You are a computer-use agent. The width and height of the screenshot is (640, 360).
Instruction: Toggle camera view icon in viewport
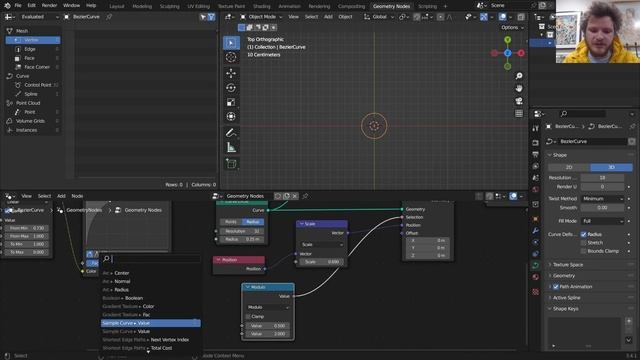(x=519, y=101)
